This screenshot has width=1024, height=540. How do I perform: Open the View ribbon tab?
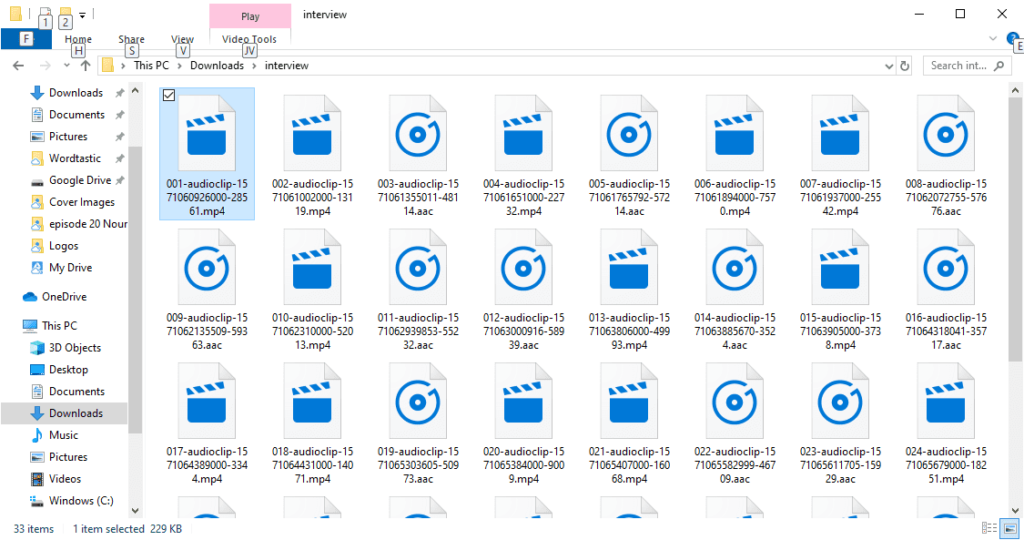(x=182, y=39)
